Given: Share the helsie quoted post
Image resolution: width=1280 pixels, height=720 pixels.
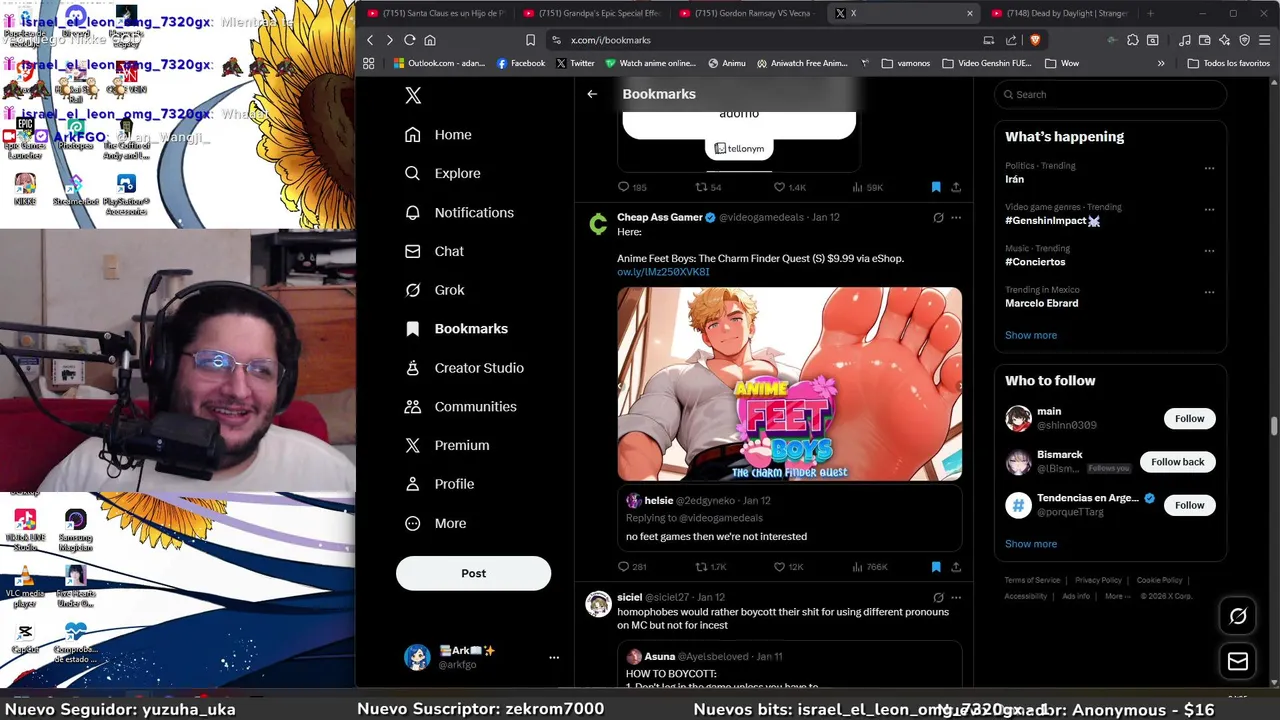Looking at the screenshot, I should coord(956,567).
